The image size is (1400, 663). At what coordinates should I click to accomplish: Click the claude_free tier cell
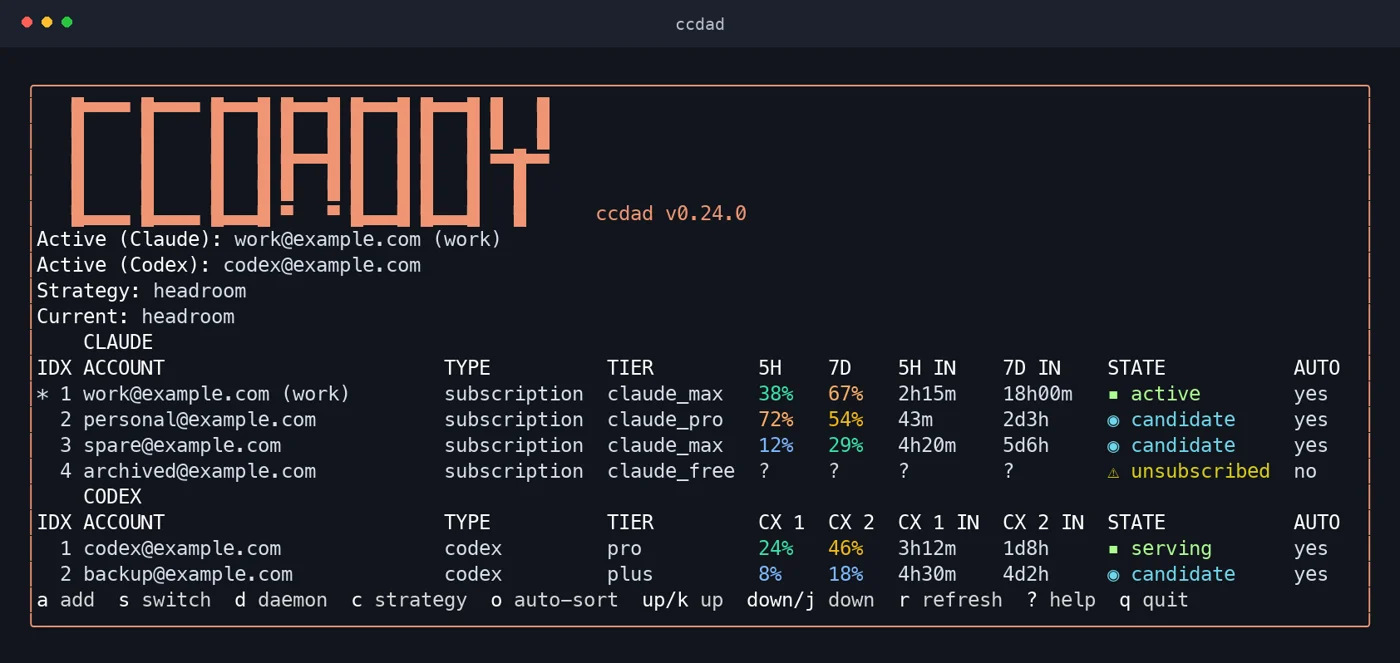(x=671, y=472)
